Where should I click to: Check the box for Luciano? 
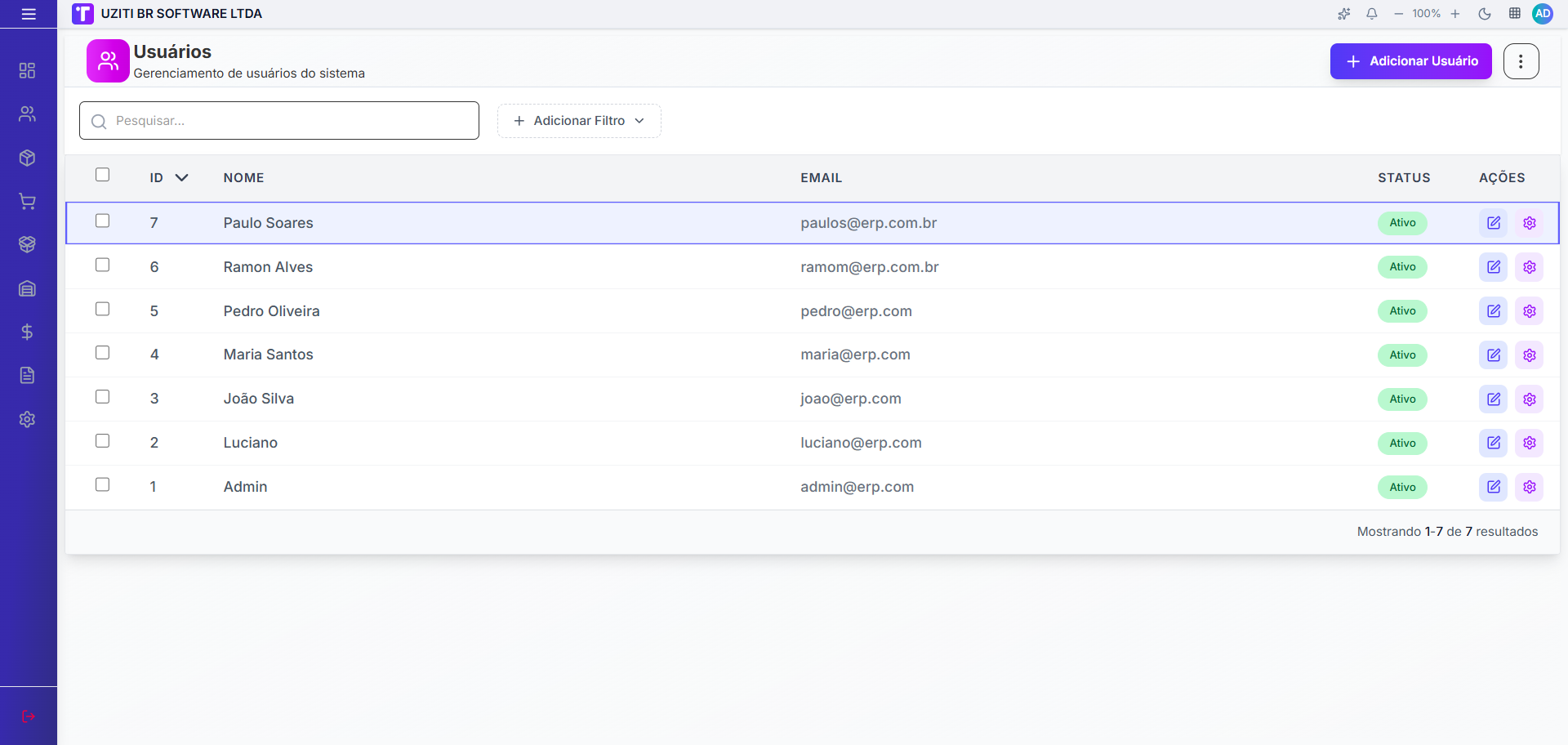pyautogui.click(x=102, y=441)
